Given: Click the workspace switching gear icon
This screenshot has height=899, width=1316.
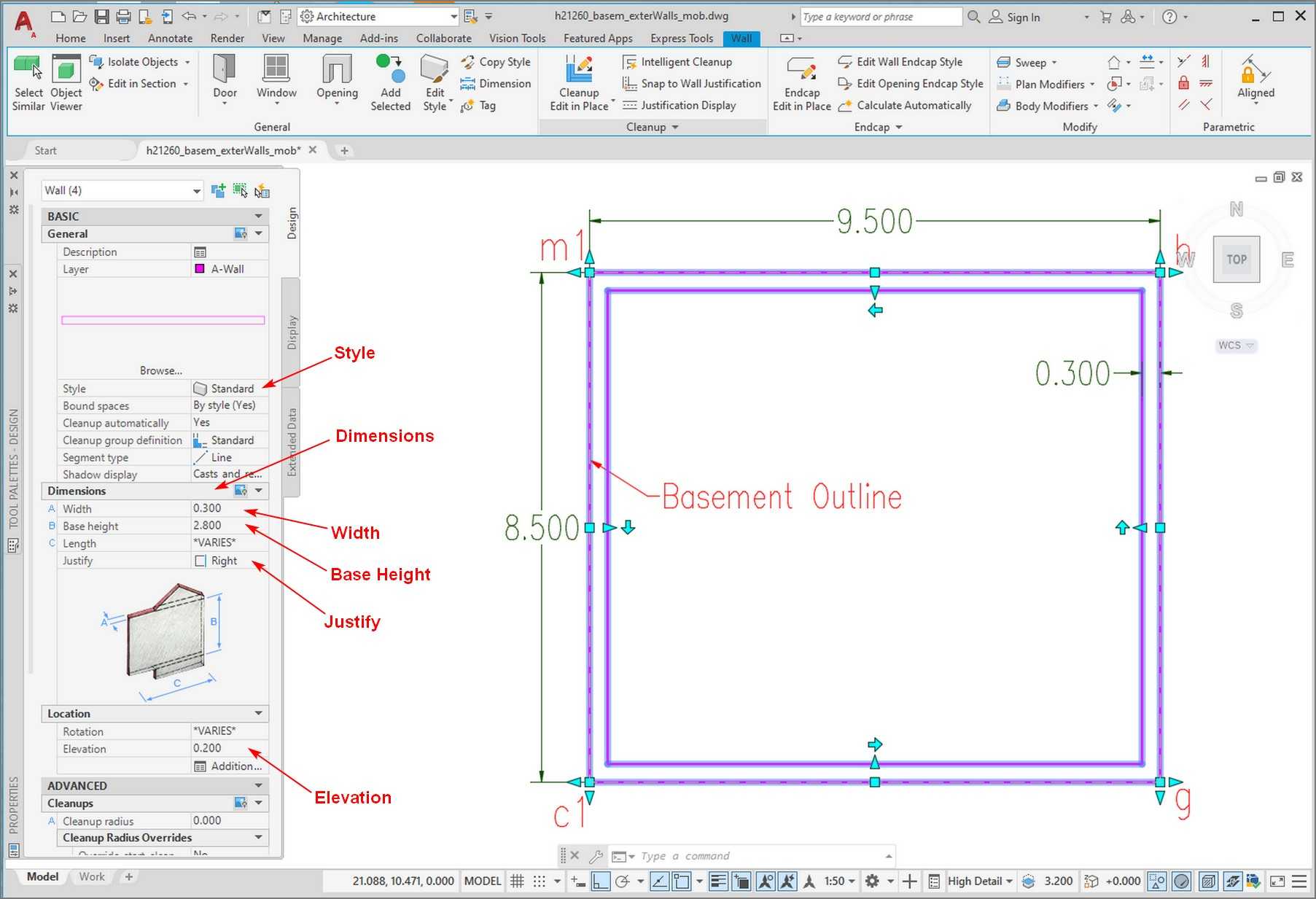Looking at the screenshot, I should 872,881.
